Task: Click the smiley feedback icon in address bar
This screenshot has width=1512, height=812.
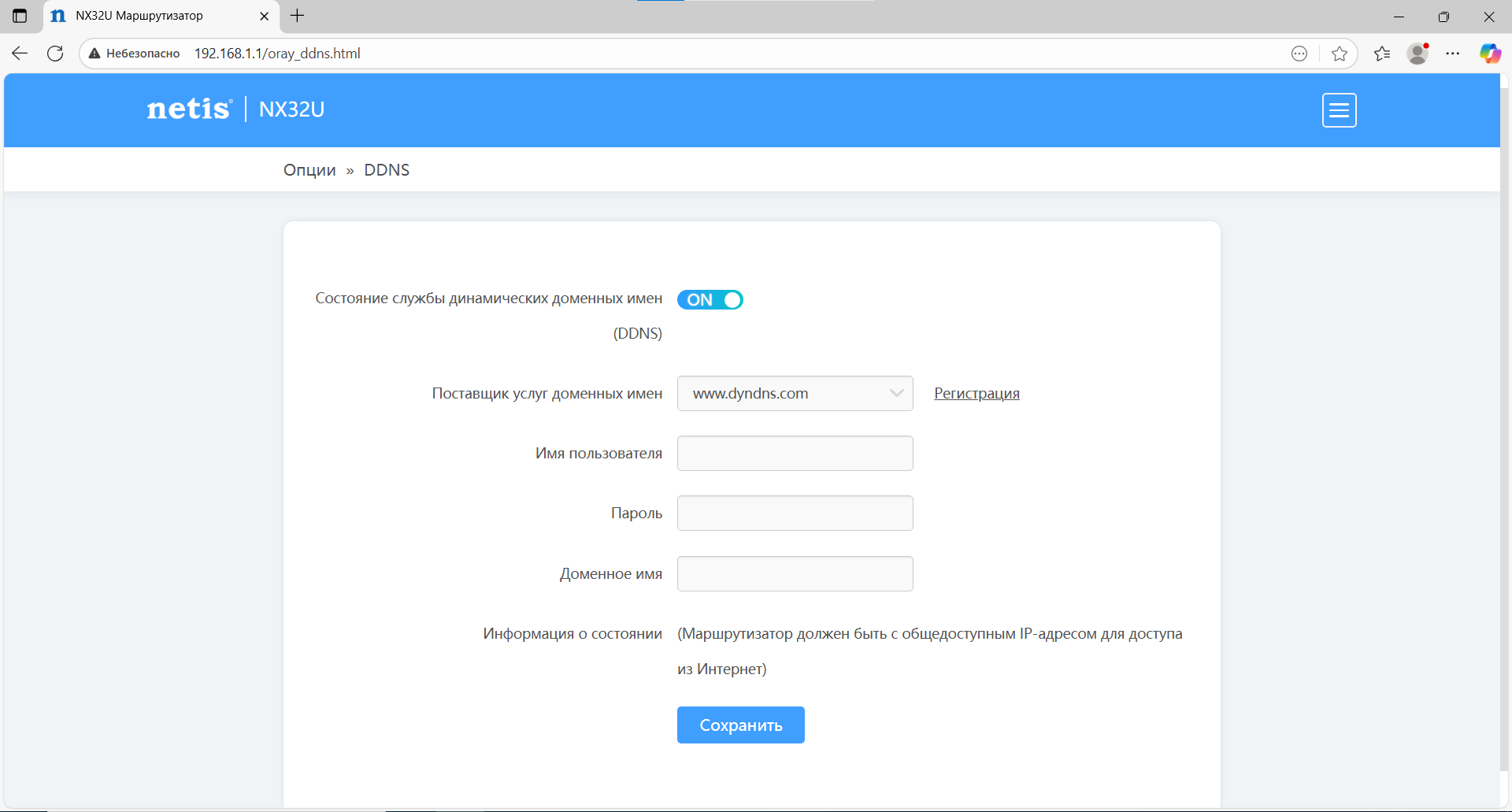Action: (x=1299, y=54)
